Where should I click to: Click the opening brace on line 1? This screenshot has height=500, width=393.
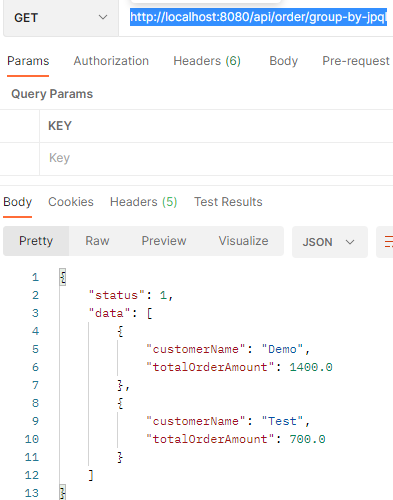tap(63, 277)
